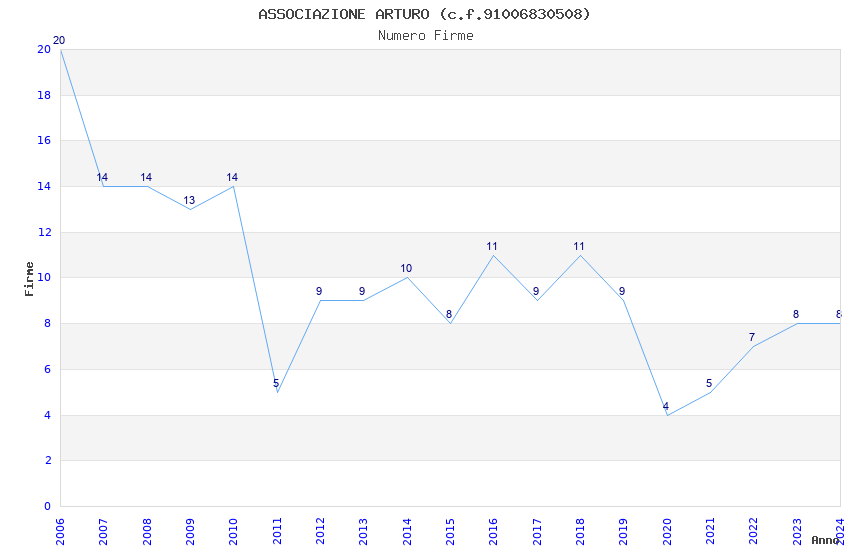Select the data label 9 above 2019
This screenshot has height=550, width=850.
(622, 292)
